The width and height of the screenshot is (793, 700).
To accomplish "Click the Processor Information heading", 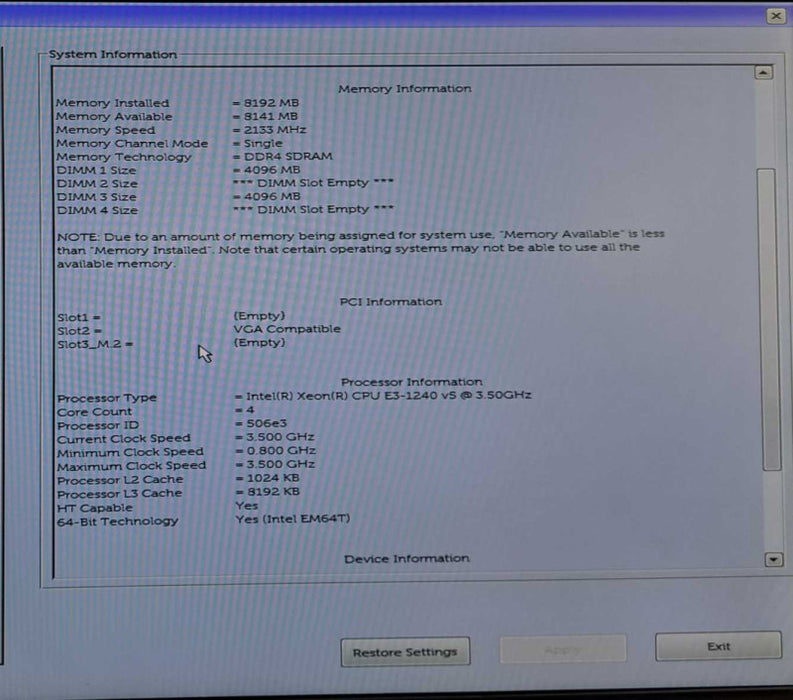I will click(x=412, y=382).
